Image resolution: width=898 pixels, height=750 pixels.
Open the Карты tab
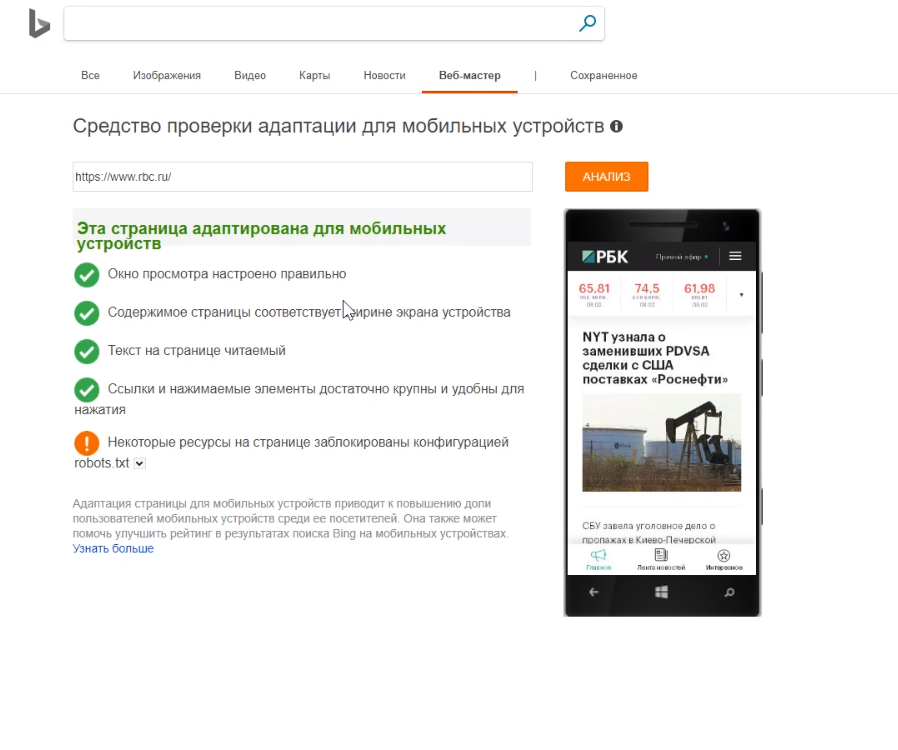point(314,75)
